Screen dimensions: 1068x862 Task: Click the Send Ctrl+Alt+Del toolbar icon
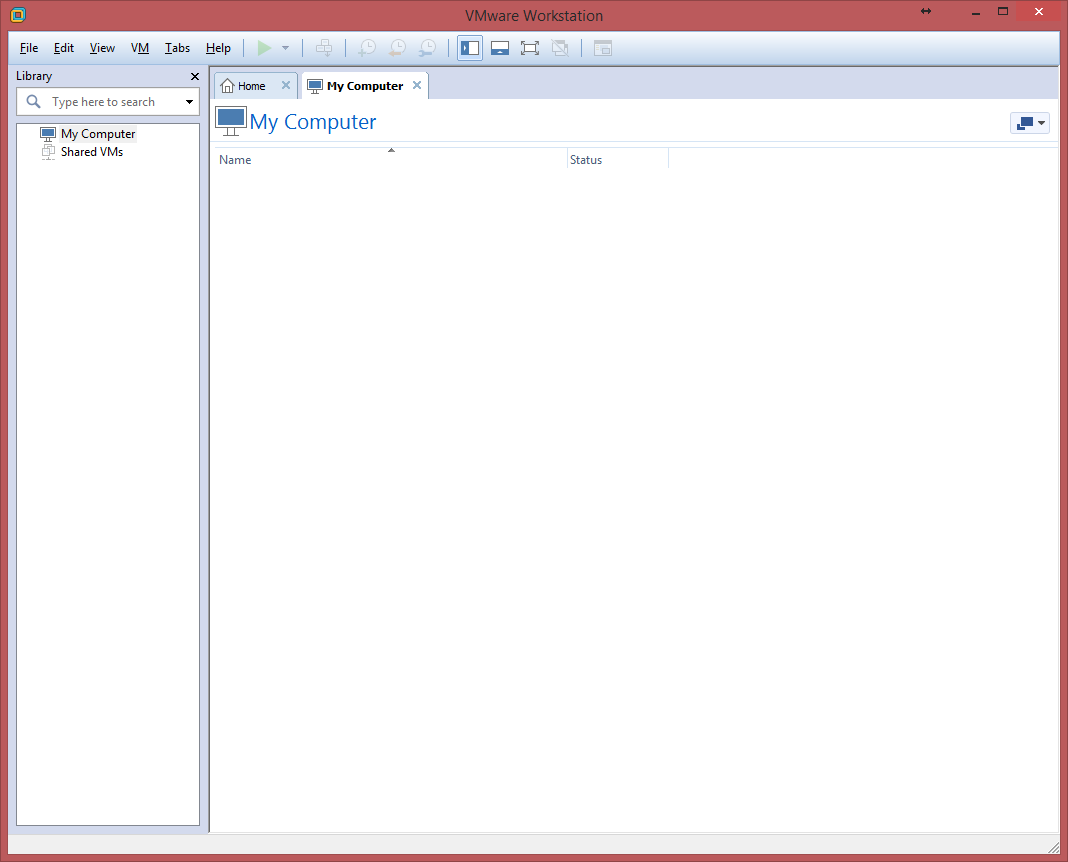(324, 48)
